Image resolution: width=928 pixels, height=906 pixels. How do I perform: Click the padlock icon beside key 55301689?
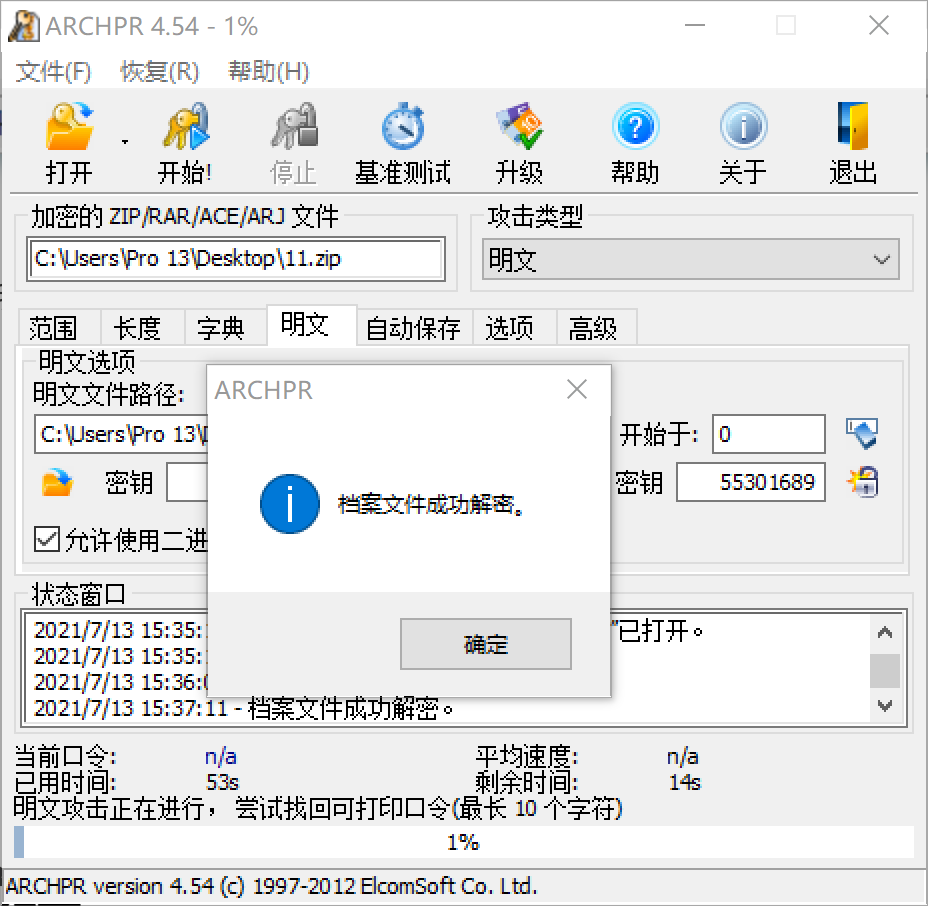click(x=863, y=482)
